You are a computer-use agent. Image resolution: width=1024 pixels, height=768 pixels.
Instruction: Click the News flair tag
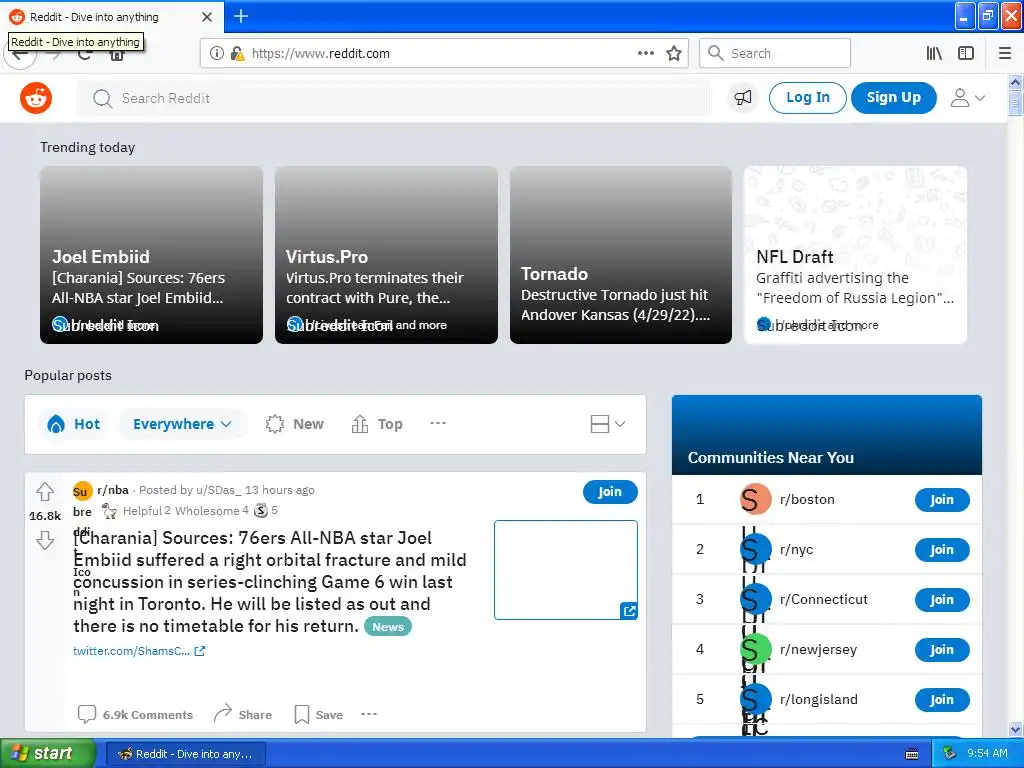click(x=388, y=627)
